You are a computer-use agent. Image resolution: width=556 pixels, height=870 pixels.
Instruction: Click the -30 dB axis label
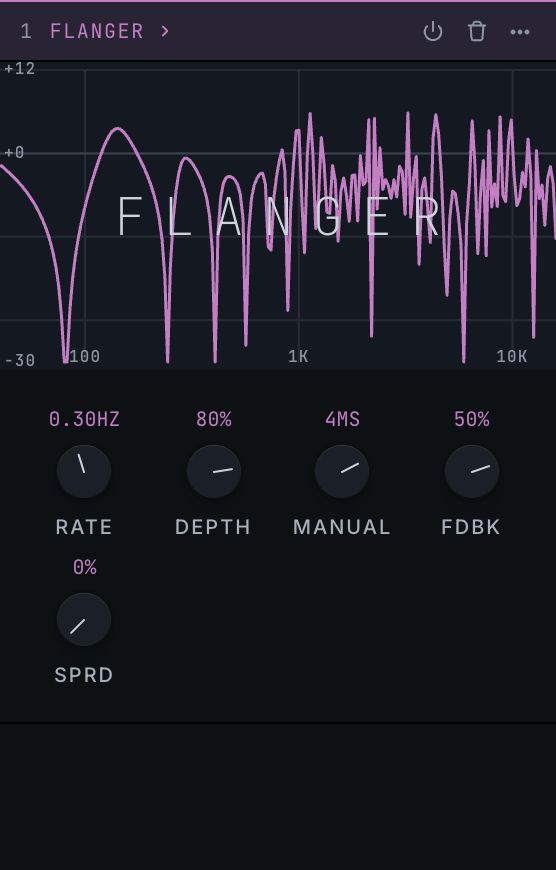[x=19, y=361]
